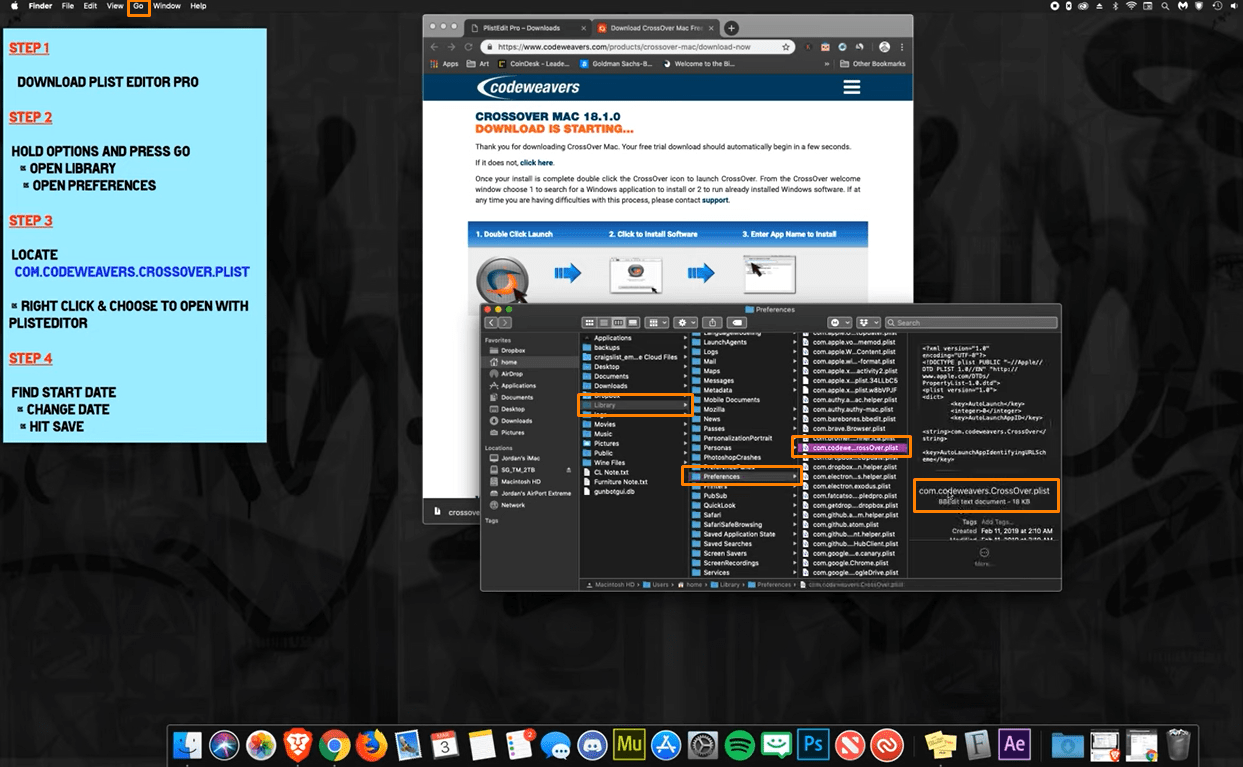Click the Finder toolbar Share button
Image resolution: width=1243 pixels, height=767 pixels.
click(713, 323)
